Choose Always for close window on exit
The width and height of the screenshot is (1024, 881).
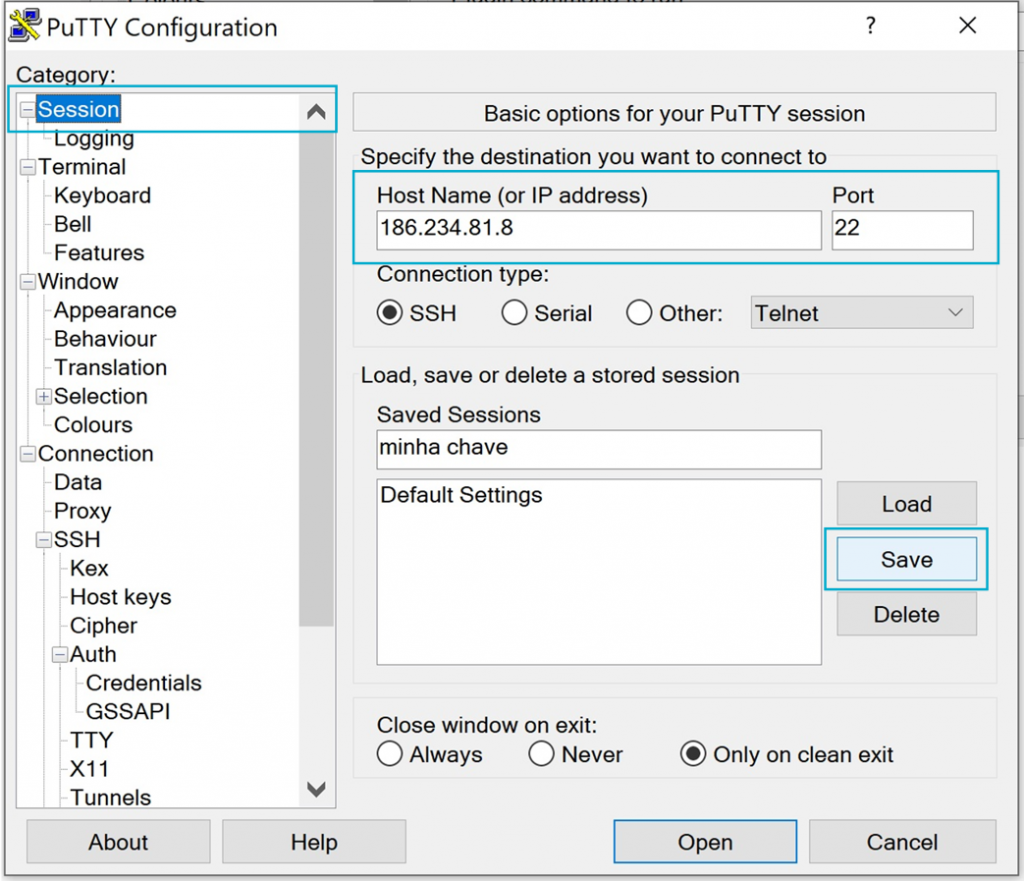coord(389,754)
